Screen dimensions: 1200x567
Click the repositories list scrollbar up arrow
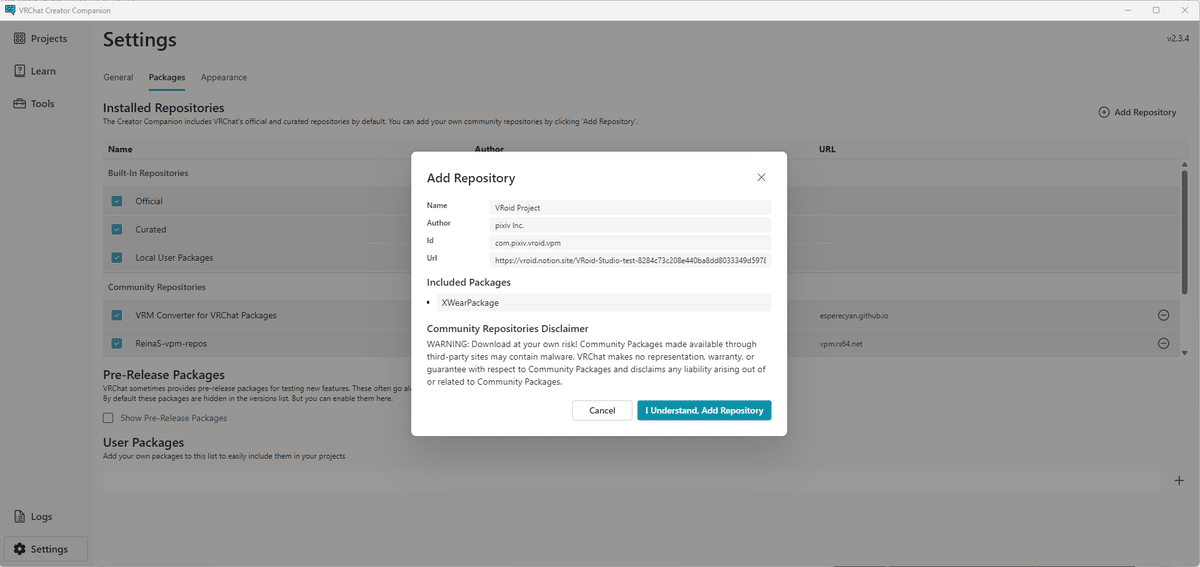click(x=1184, y=165)
